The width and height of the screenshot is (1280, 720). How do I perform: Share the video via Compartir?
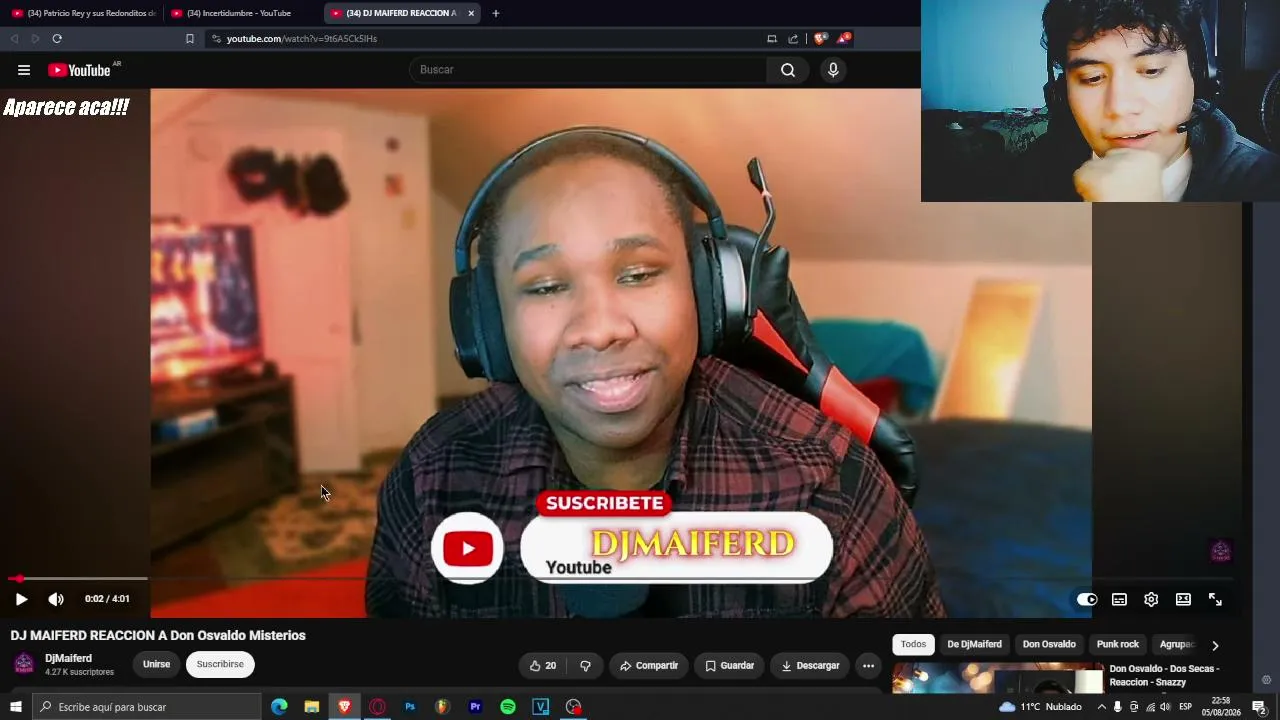(649, 666)
